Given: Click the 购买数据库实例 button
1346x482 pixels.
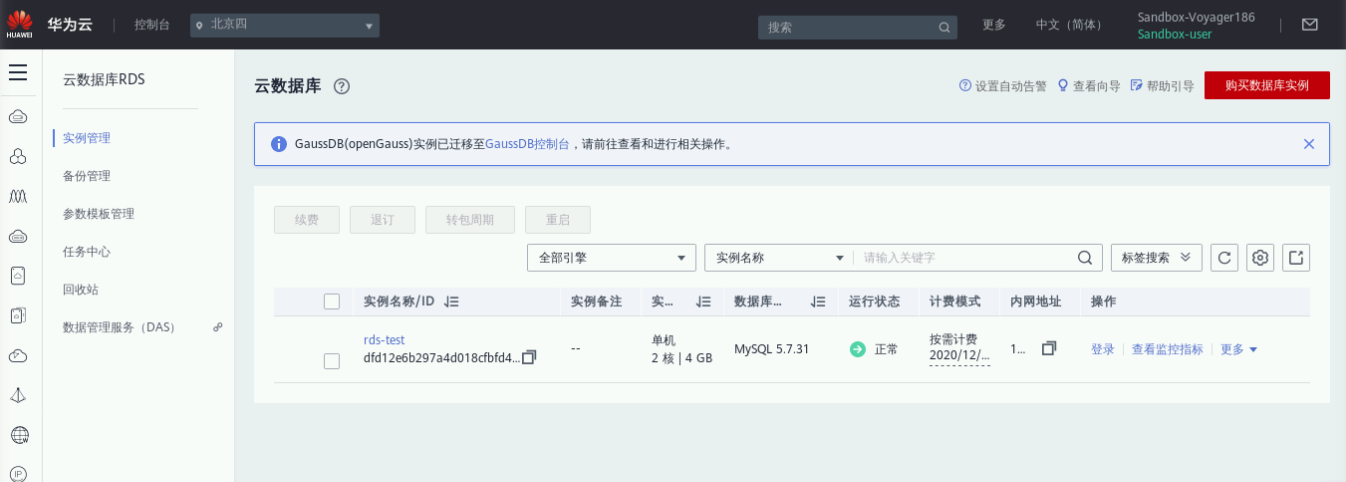Looking at the screenshot, I should (1267, 85).
